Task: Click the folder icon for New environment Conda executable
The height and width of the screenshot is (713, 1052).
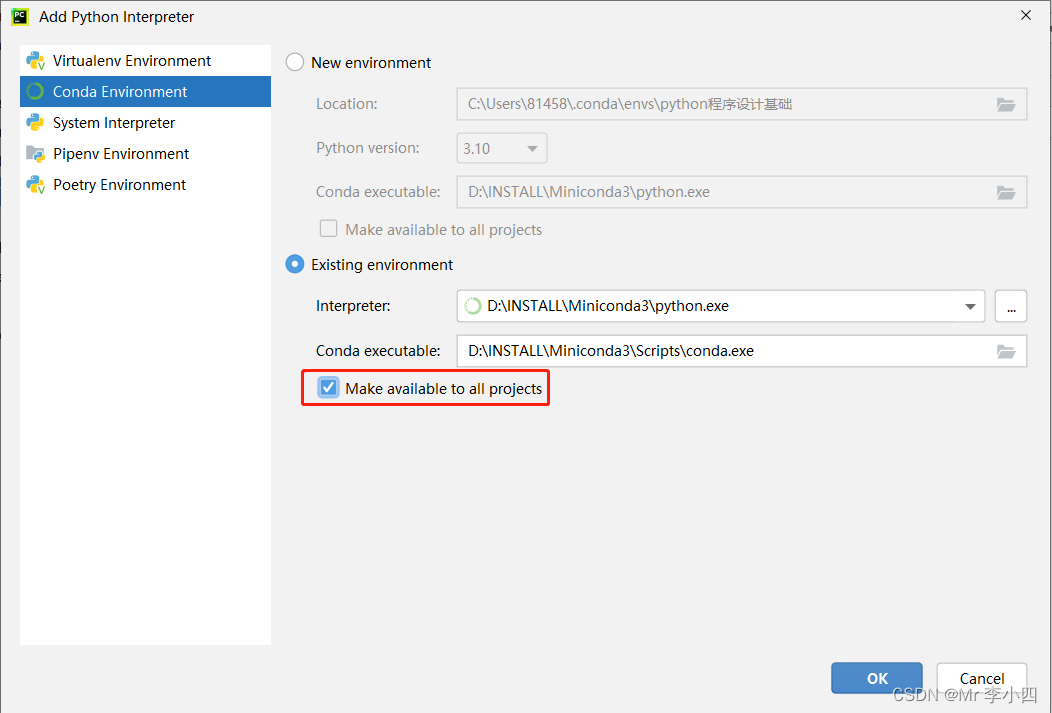Action: pyautogui.click(x=1006, y=192)
